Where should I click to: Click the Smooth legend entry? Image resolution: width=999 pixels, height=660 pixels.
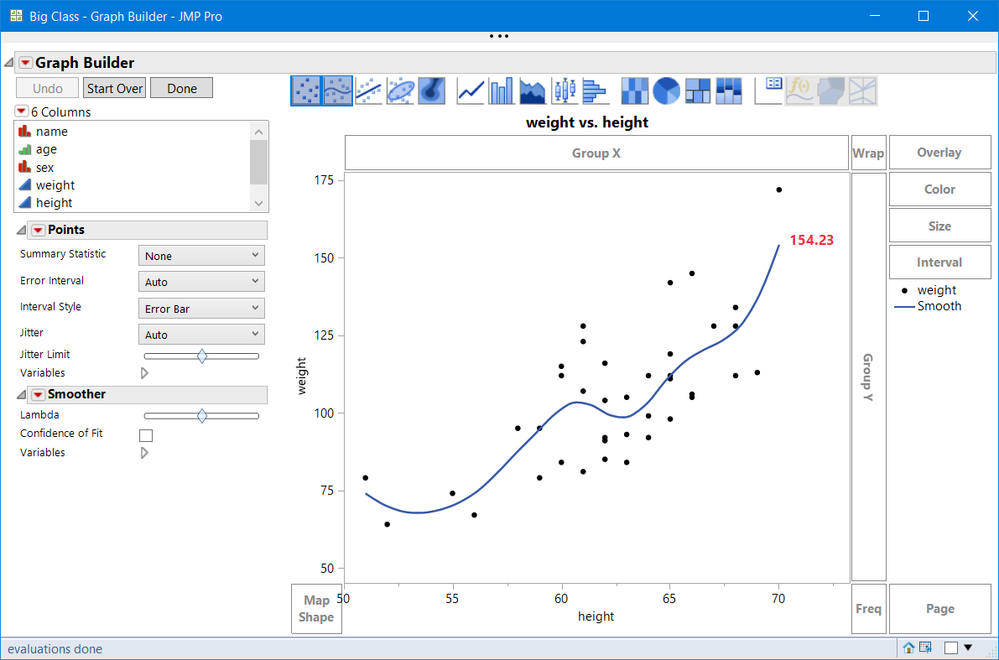(928, 306)
